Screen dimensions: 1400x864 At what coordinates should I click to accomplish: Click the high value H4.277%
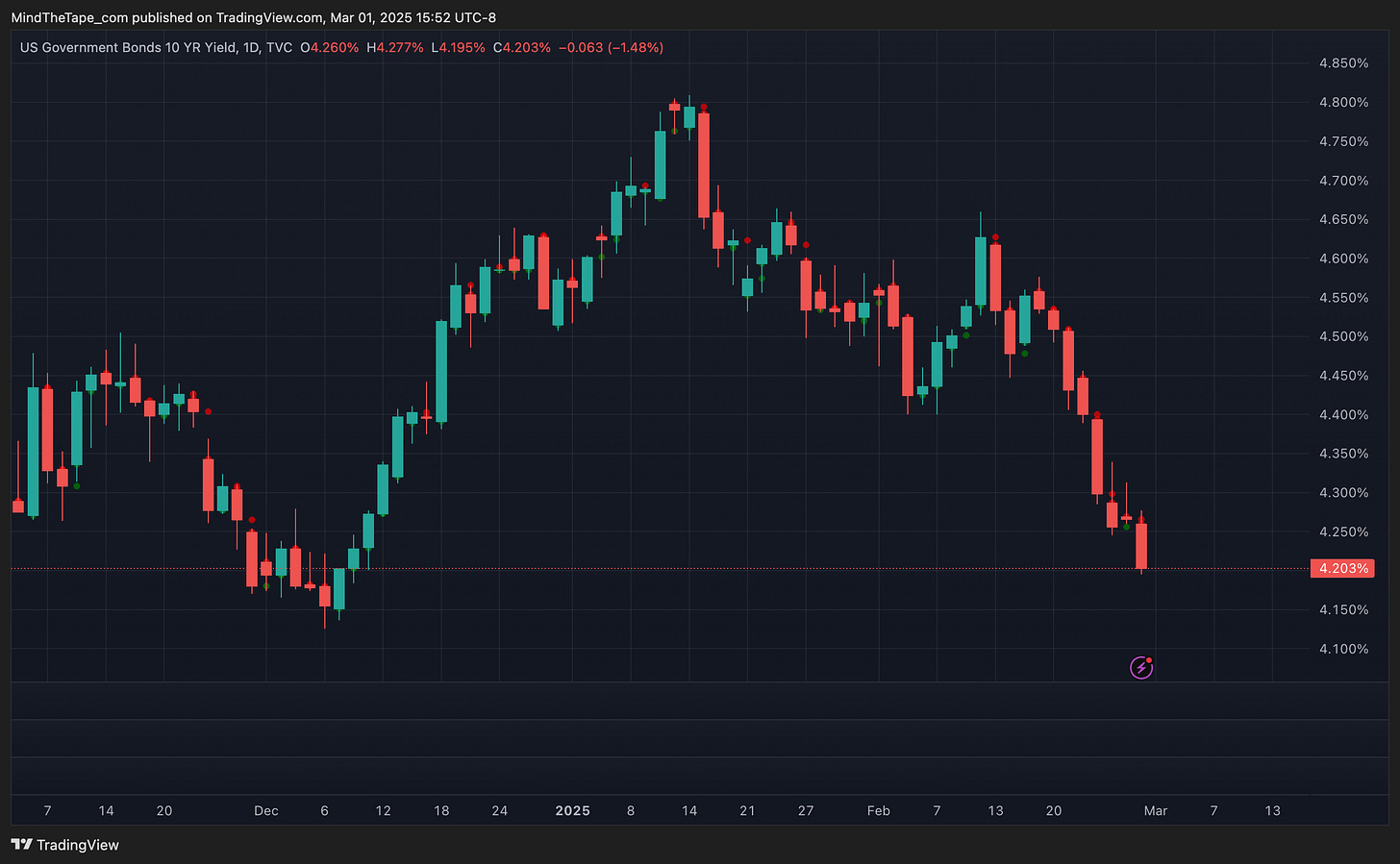(x=395, y=47)
